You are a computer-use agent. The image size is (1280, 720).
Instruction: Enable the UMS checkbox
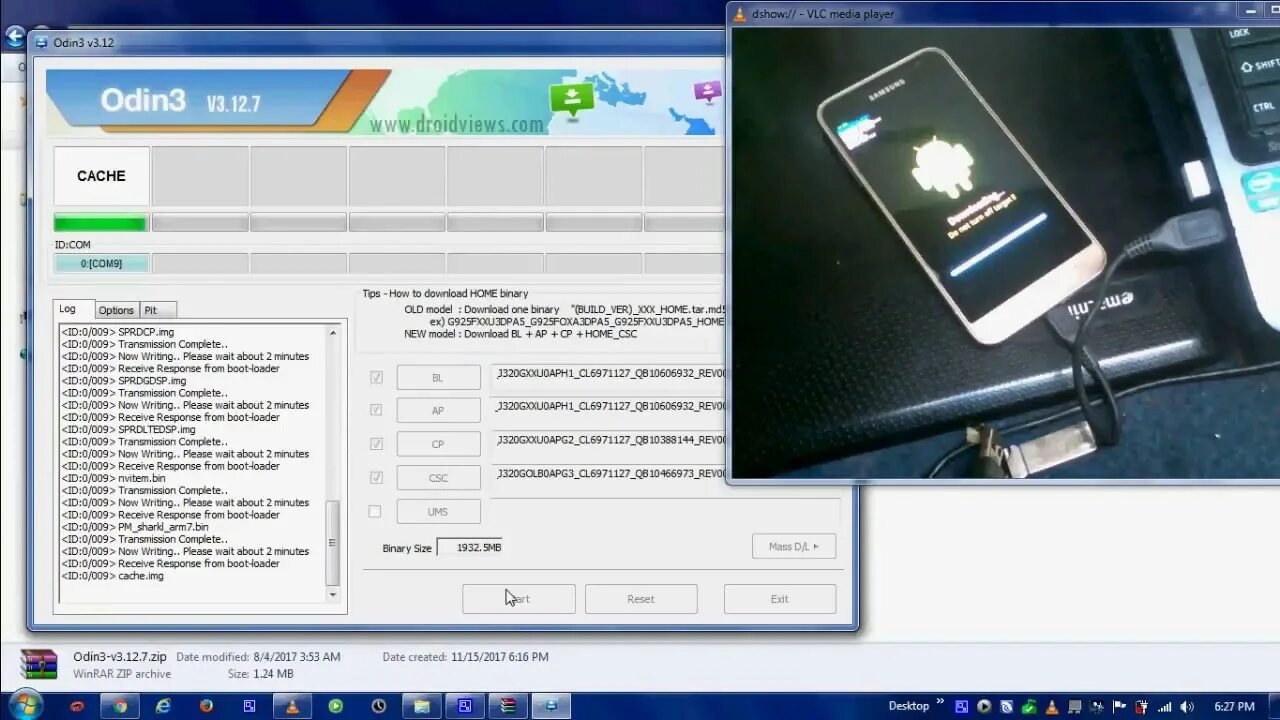375,511
